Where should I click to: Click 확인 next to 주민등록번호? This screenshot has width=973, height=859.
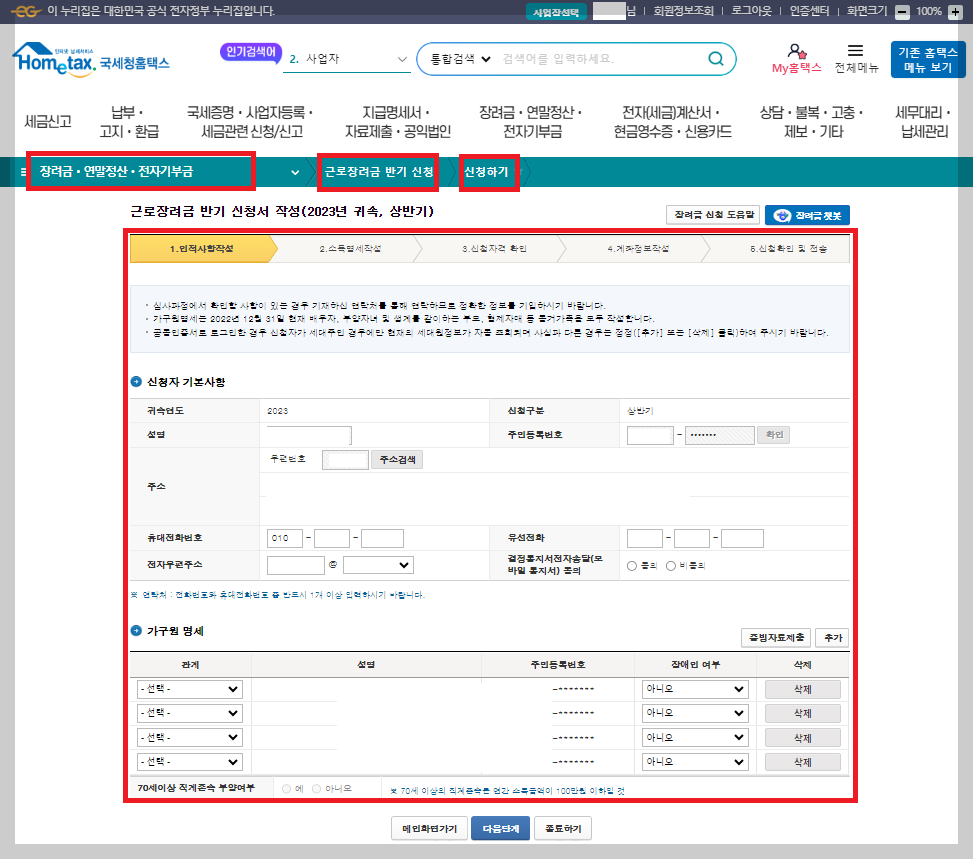[774, 435]
